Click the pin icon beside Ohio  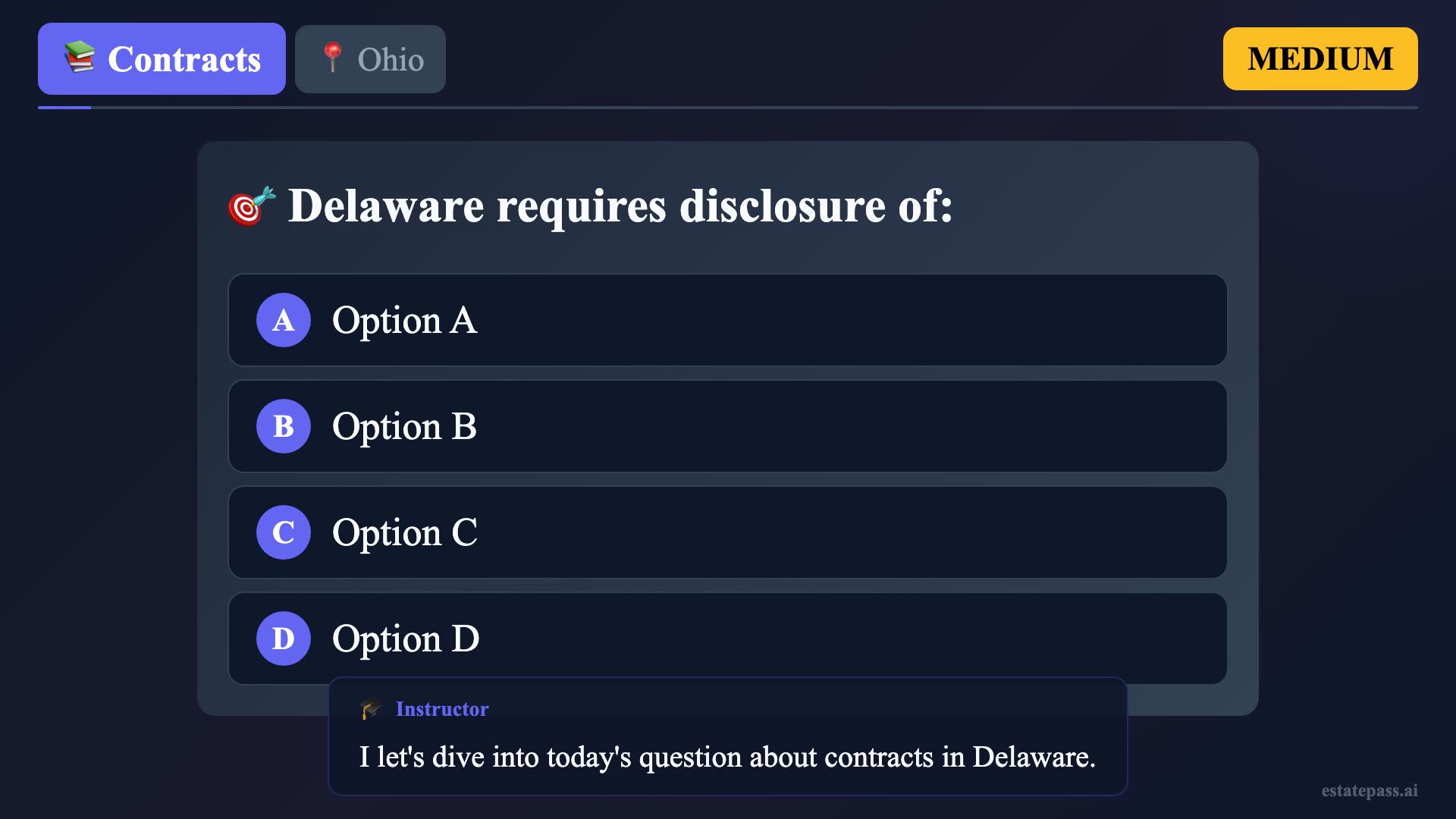tap(331, 58)
